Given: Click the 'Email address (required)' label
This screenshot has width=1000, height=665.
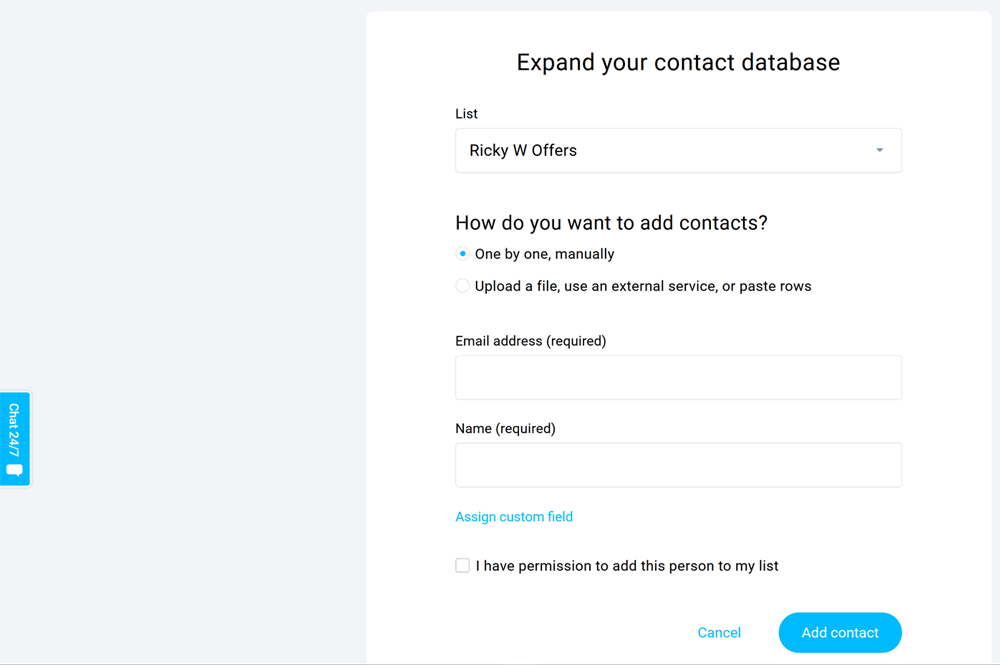Looking at the screenshot, I should [x=531, y=341].
